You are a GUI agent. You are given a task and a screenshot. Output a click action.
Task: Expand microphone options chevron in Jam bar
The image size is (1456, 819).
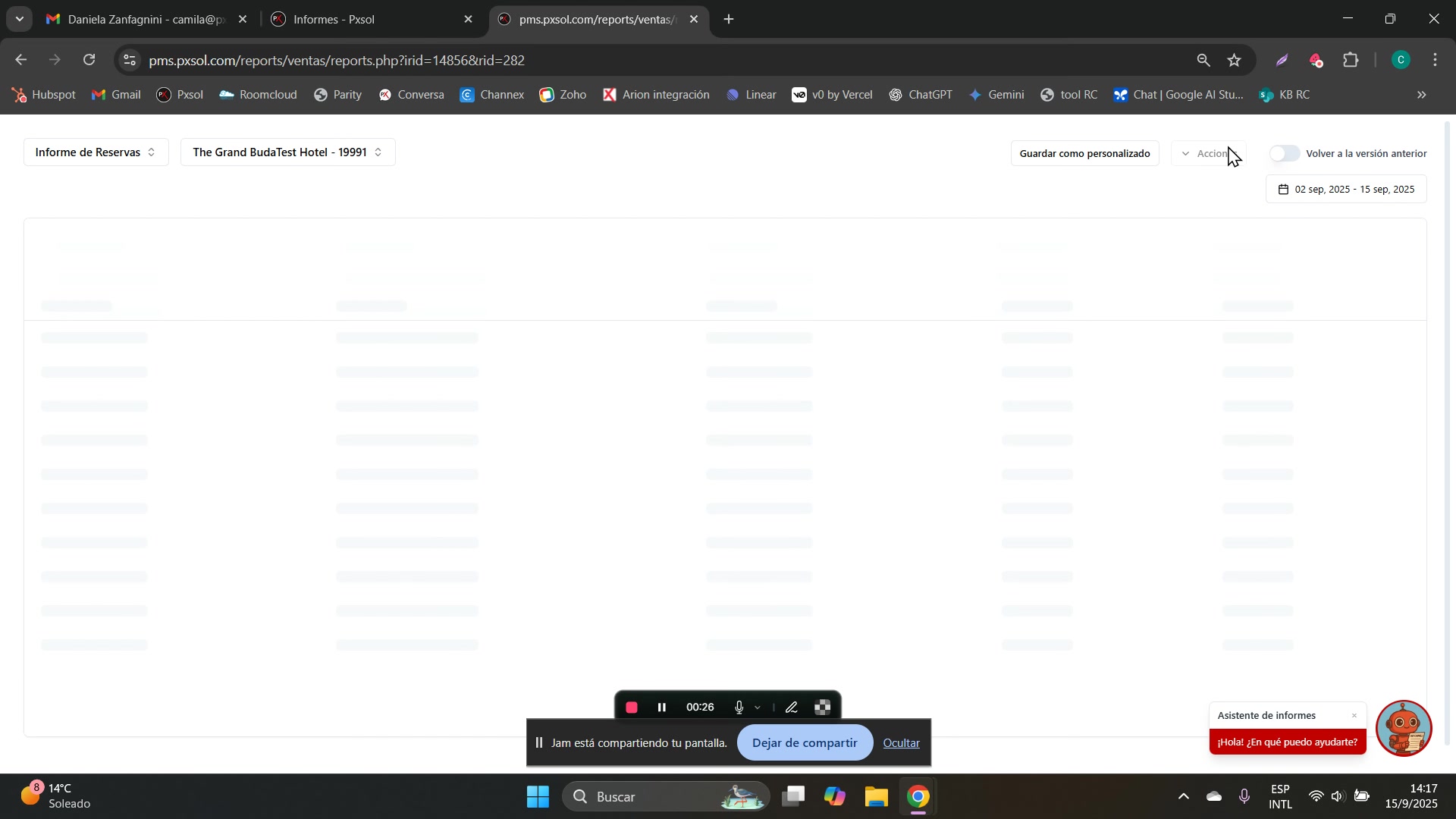(x=757, y=708)
